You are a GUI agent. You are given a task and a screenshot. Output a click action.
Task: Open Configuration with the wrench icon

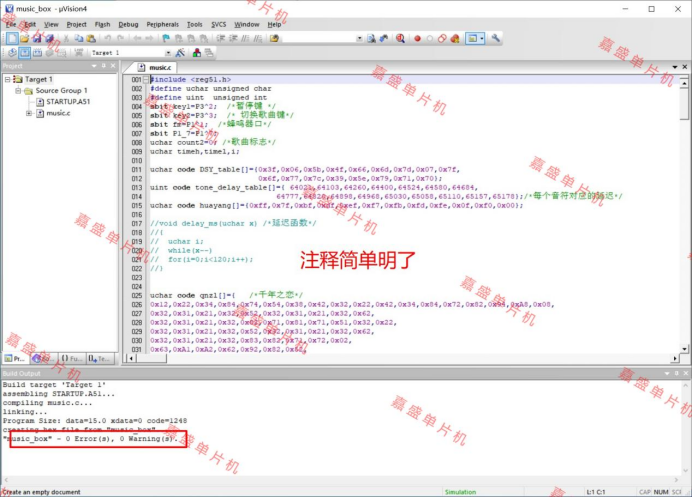pos(496,38)
